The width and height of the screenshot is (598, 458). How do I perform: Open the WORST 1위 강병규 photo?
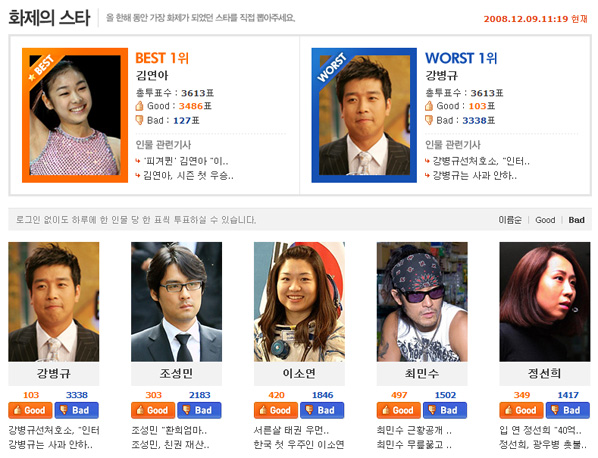point(364,115)
